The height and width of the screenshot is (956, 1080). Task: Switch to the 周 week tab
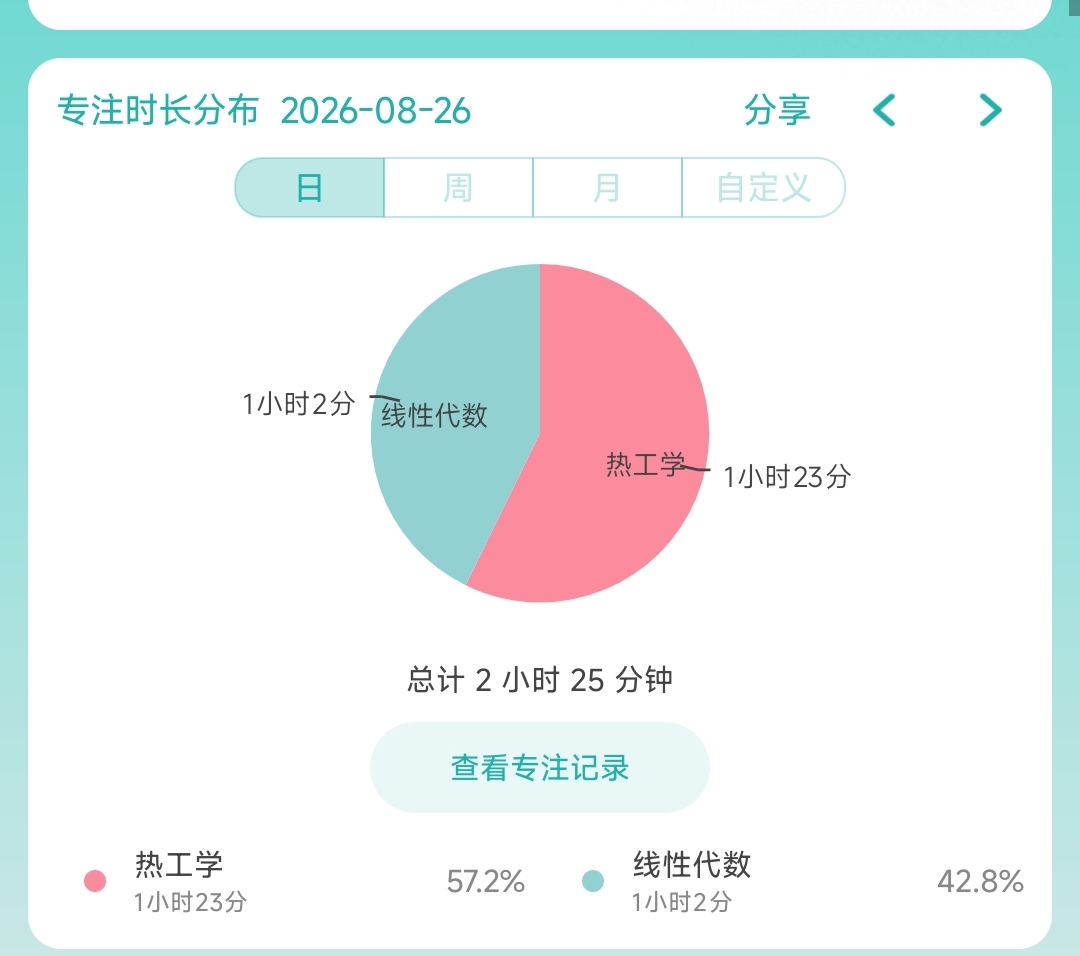458,187
